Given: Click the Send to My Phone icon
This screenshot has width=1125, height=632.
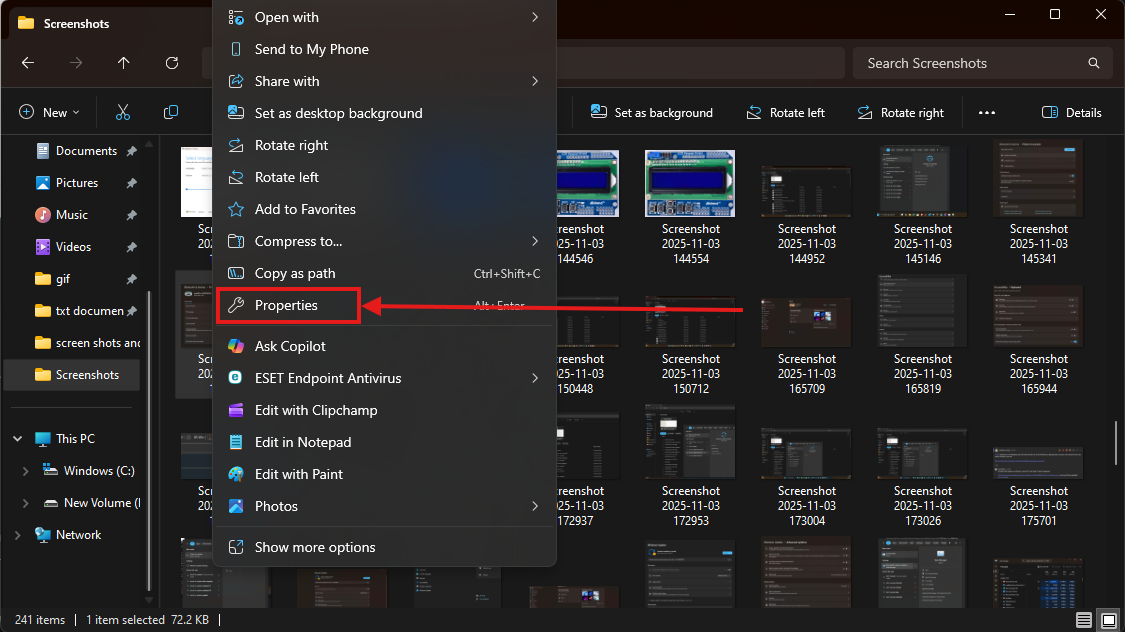Looking at the screenshot, I should [x=235, y=49].
